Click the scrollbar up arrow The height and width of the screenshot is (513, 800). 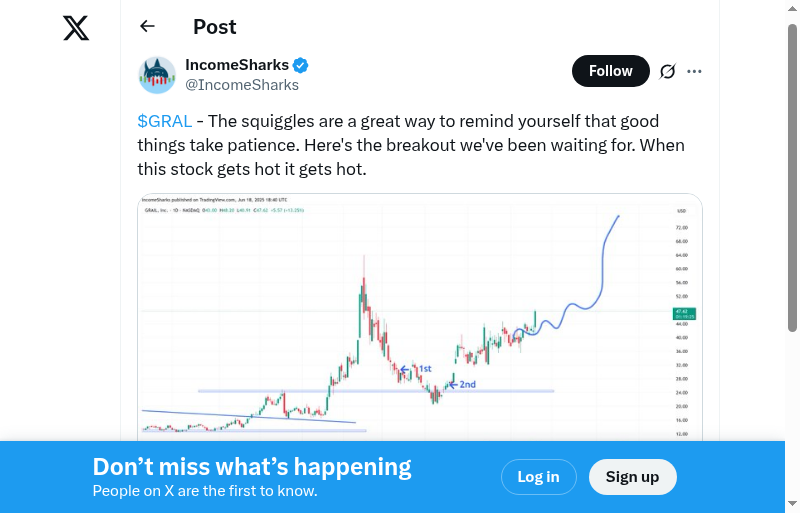[793, 7]
